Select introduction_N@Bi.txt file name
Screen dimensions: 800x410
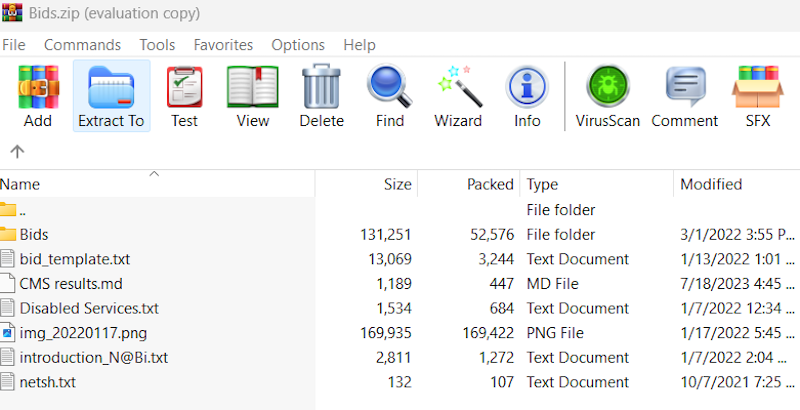click(94, 357)
